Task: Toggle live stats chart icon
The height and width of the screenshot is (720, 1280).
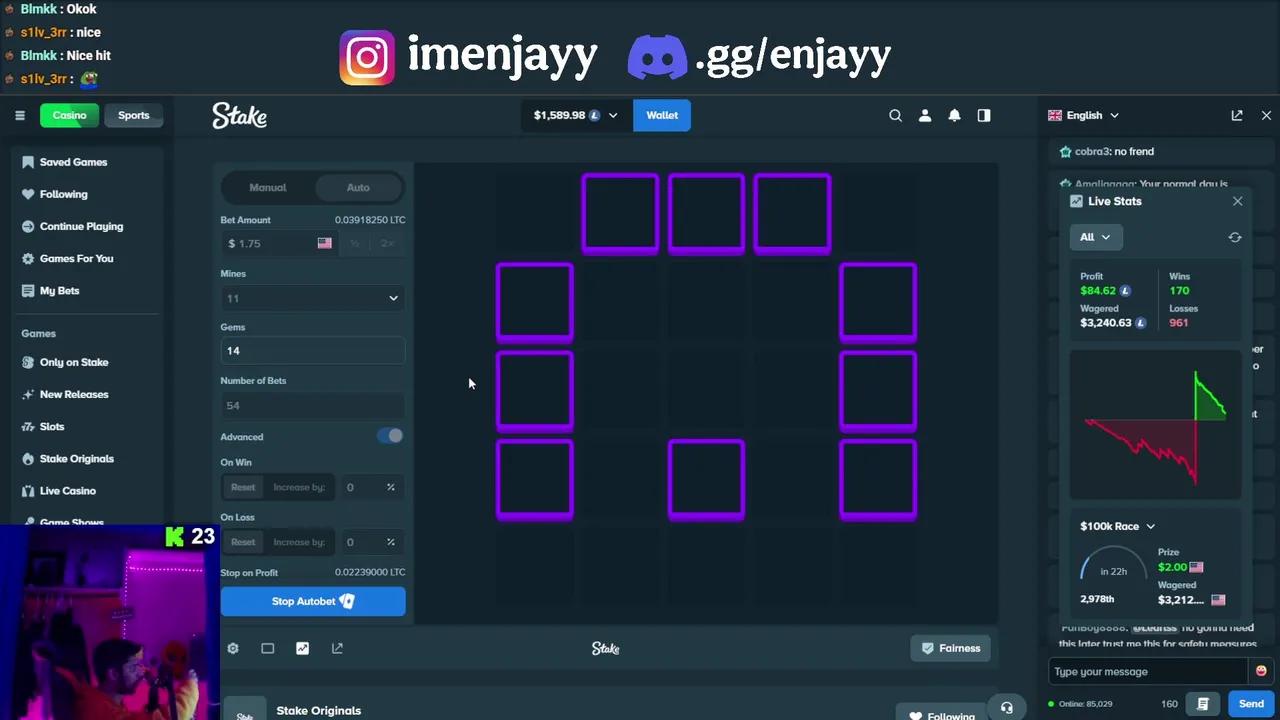Action: pos(302,648)
